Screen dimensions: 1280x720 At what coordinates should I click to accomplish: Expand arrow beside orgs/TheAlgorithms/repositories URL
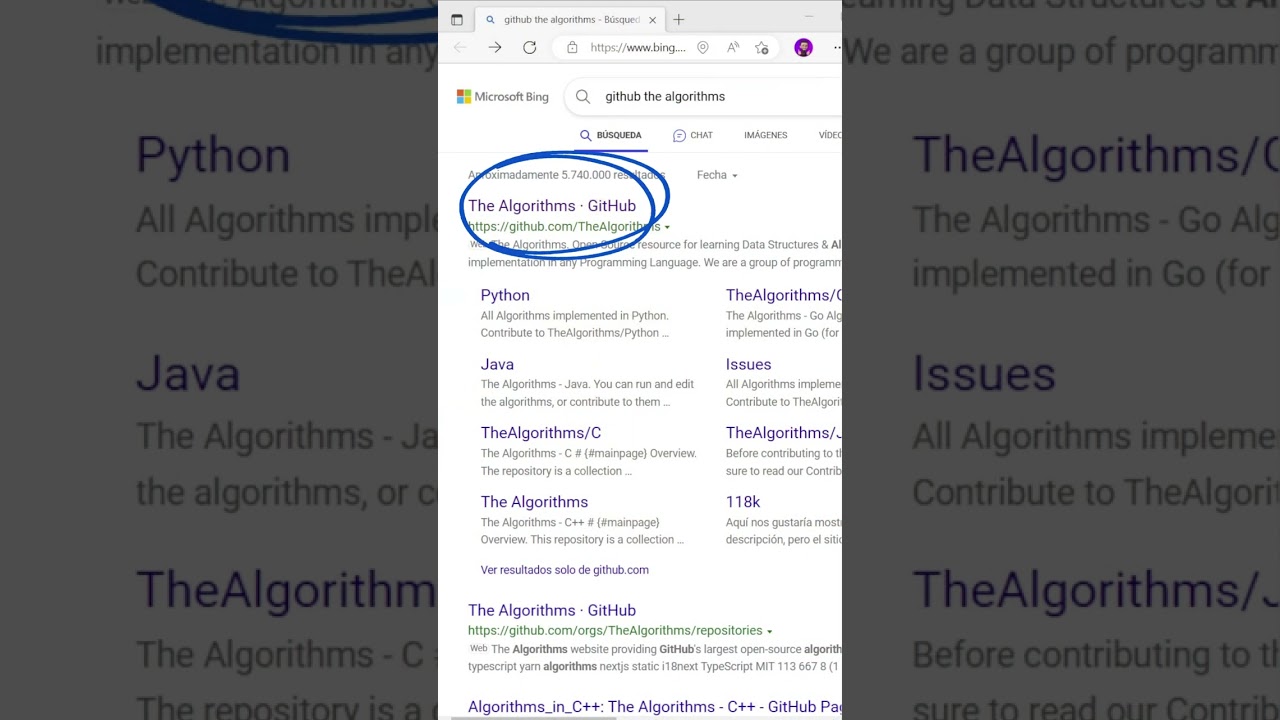click(x=769, y=631)
